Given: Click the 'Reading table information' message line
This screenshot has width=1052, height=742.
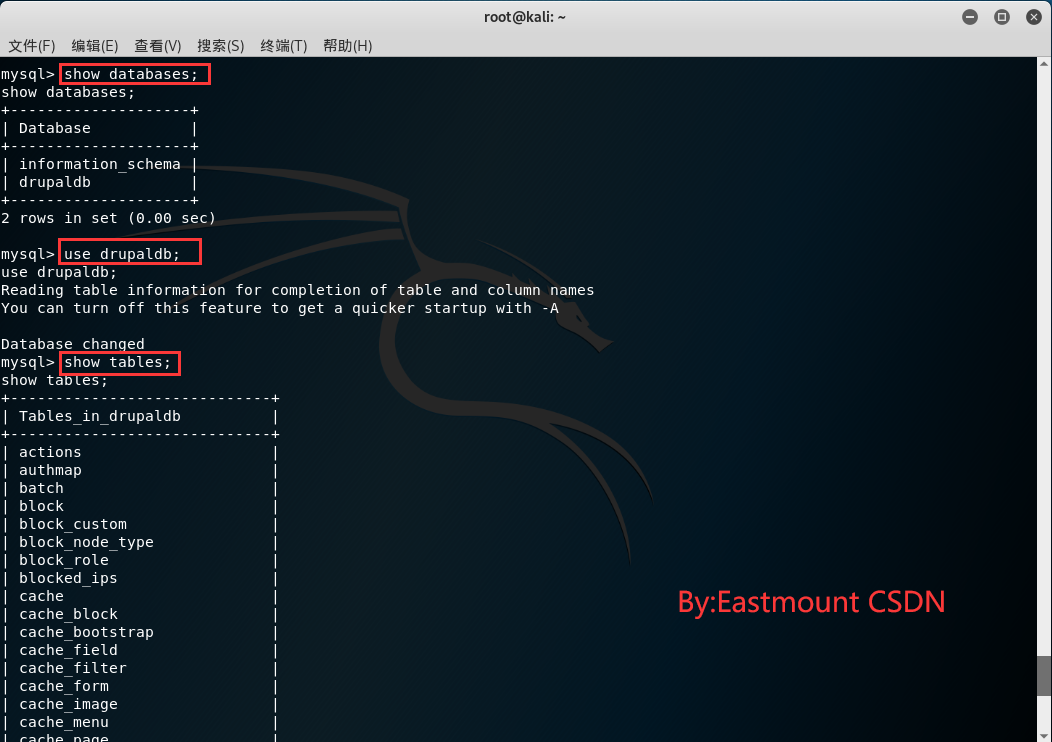Looking at the screenshot, I should coord(298,290).
